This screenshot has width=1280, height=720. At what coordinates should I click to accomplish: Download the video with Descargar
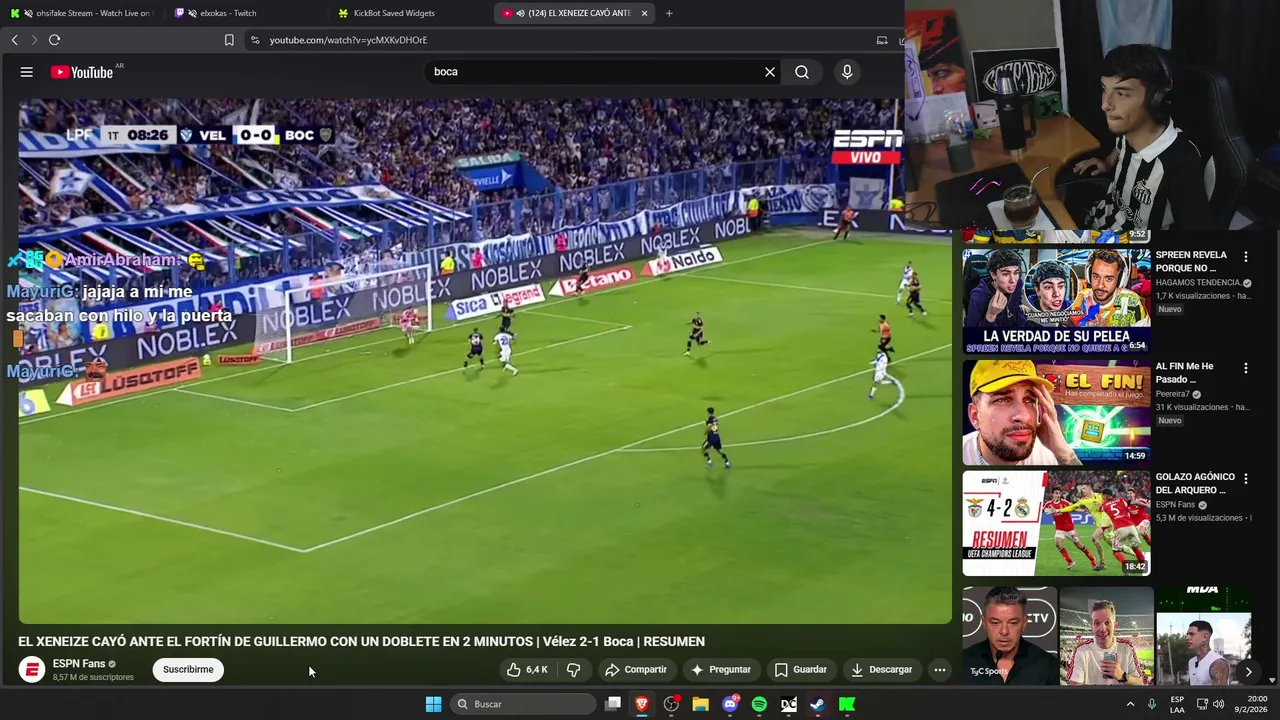[882, 669]
